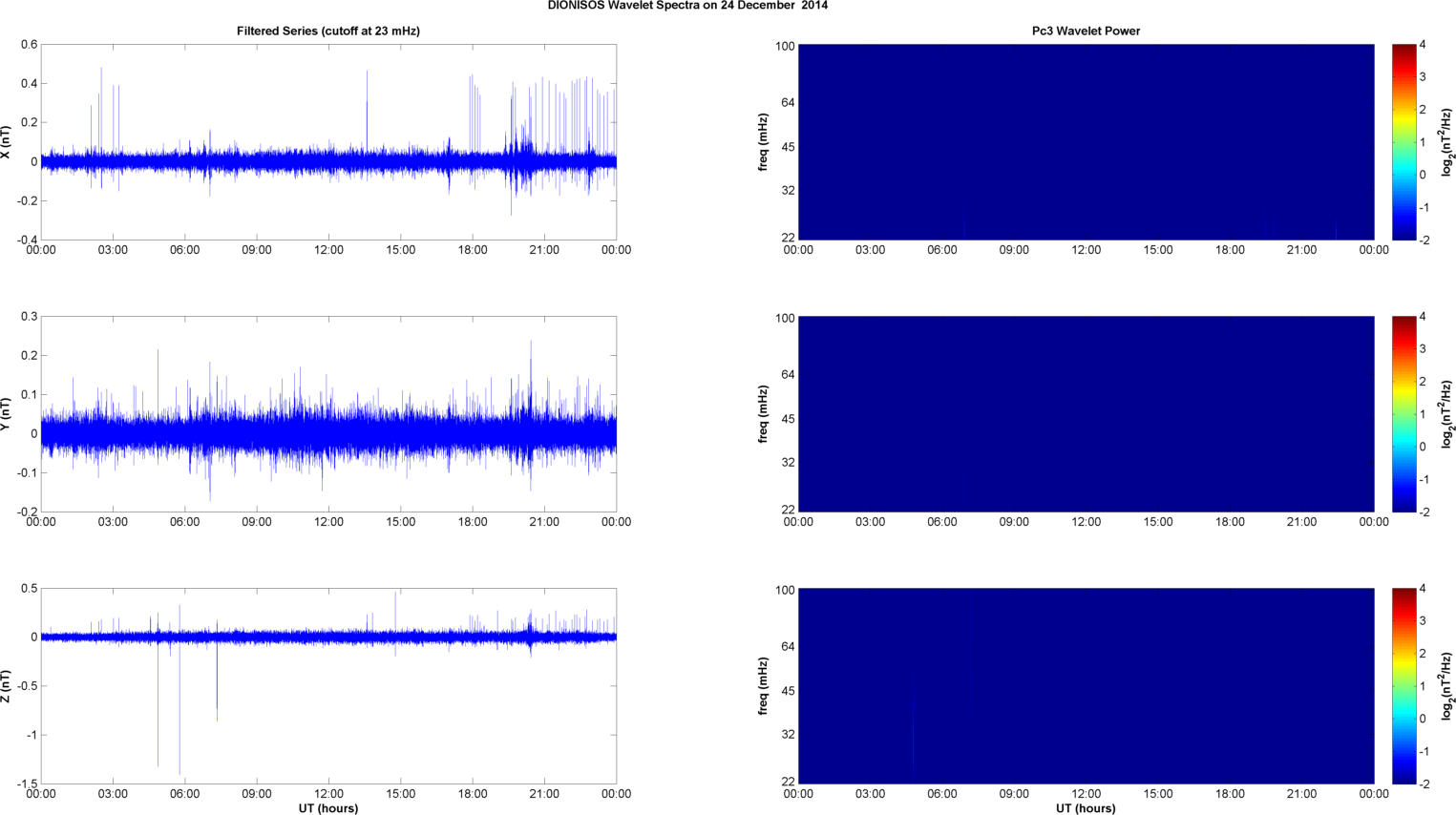
Task: Click the top wavelet plot's color scale bar
Action: (1403, 142)
